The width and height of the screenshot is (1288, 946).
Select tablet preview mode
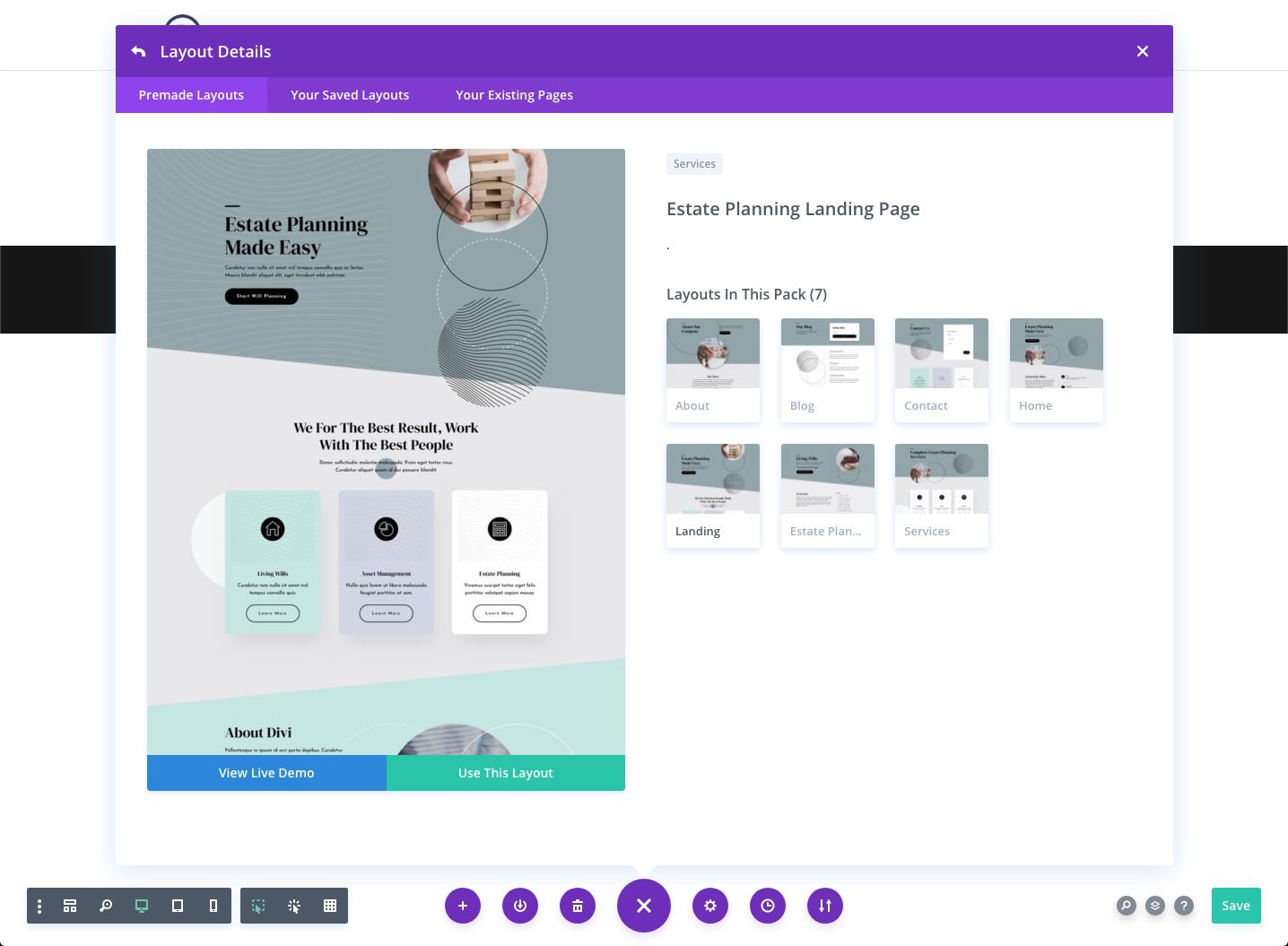(x=177, y=906)
